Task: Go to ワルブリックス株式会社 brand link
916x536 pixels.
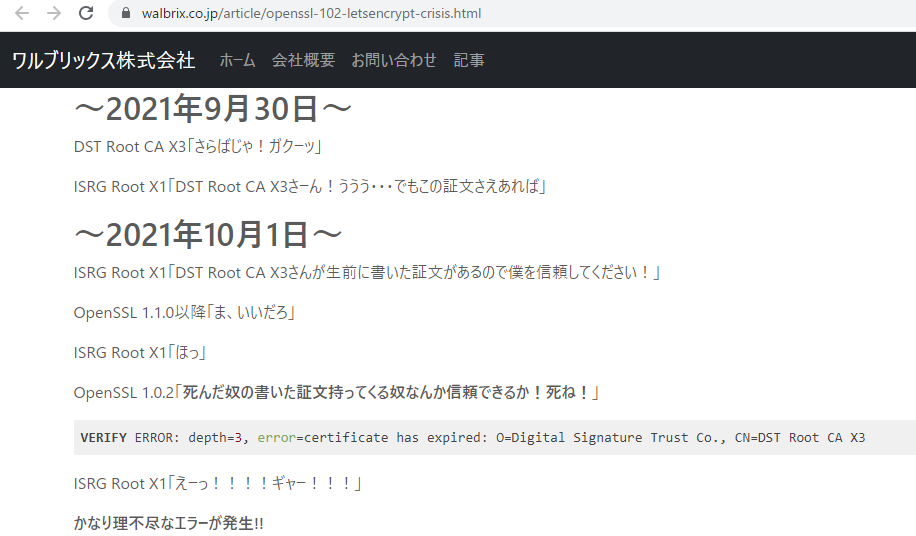Action: [103, 60]
